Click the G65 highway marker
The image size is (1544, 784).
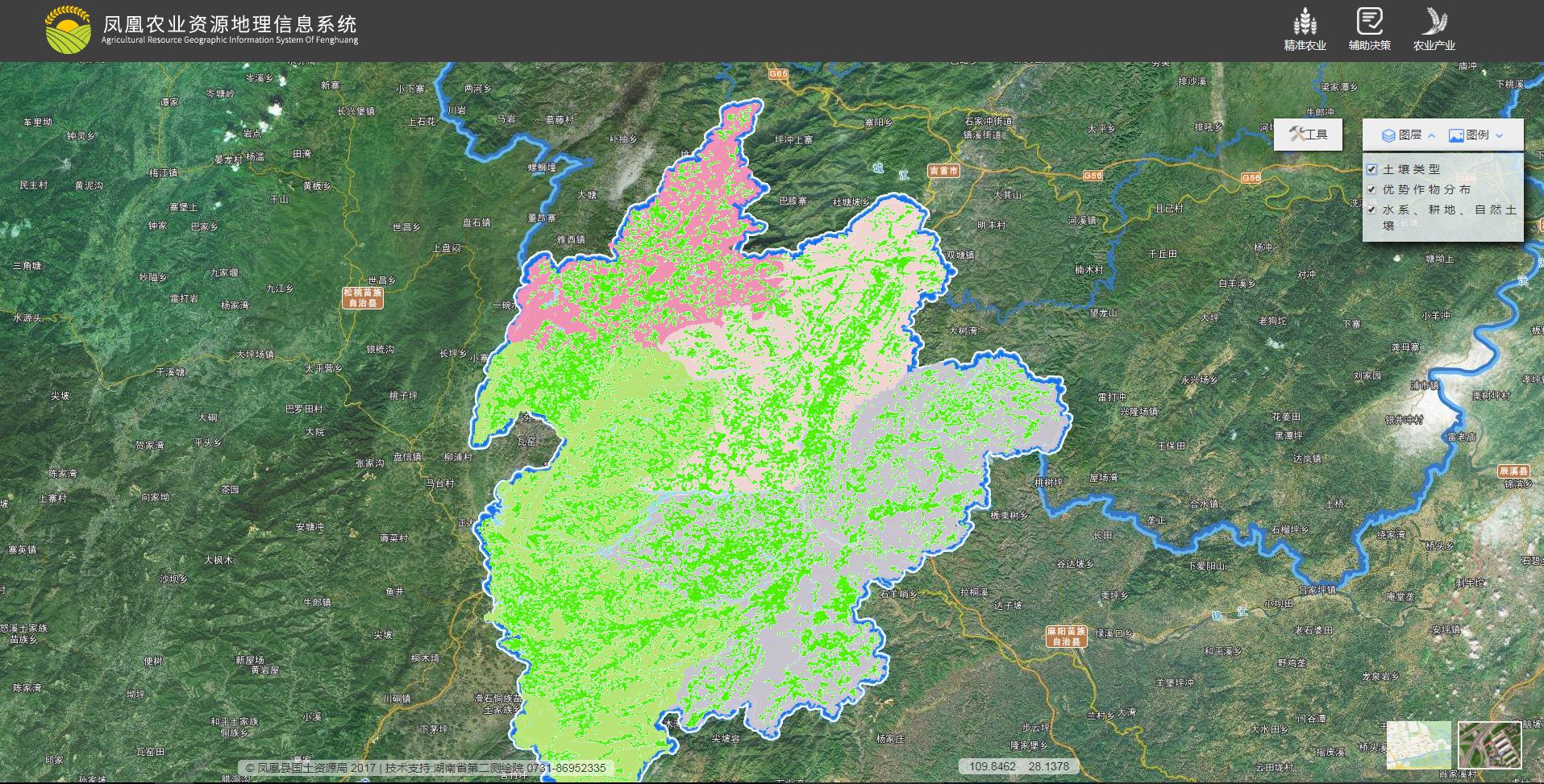pos(778,73)
